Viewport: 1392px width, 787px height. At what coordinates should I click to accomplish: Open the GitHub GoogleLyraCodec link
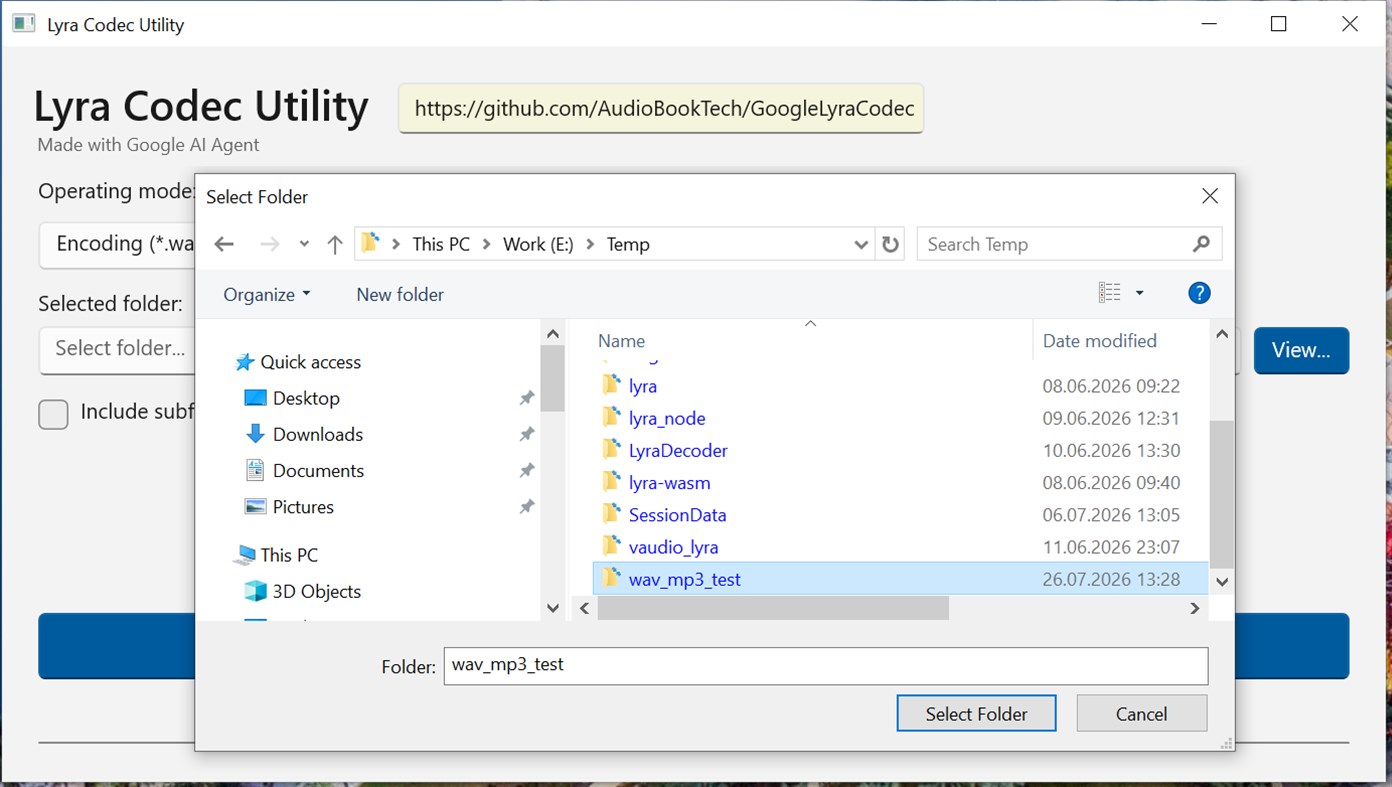[x=661, y=108]
